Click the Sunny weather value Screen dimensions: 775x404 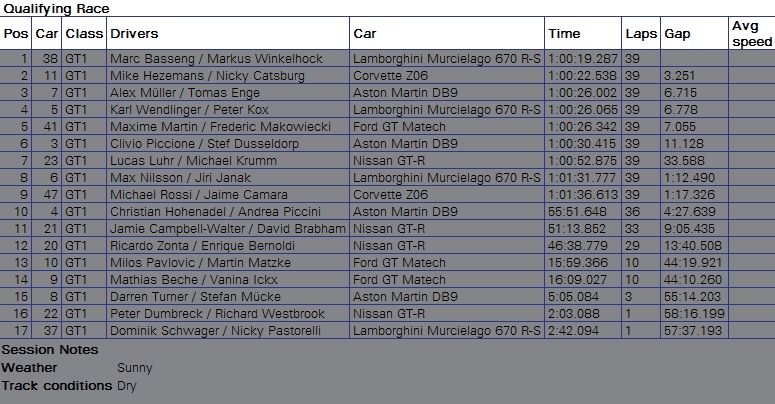pyautogui.click(x=134, y=368)
